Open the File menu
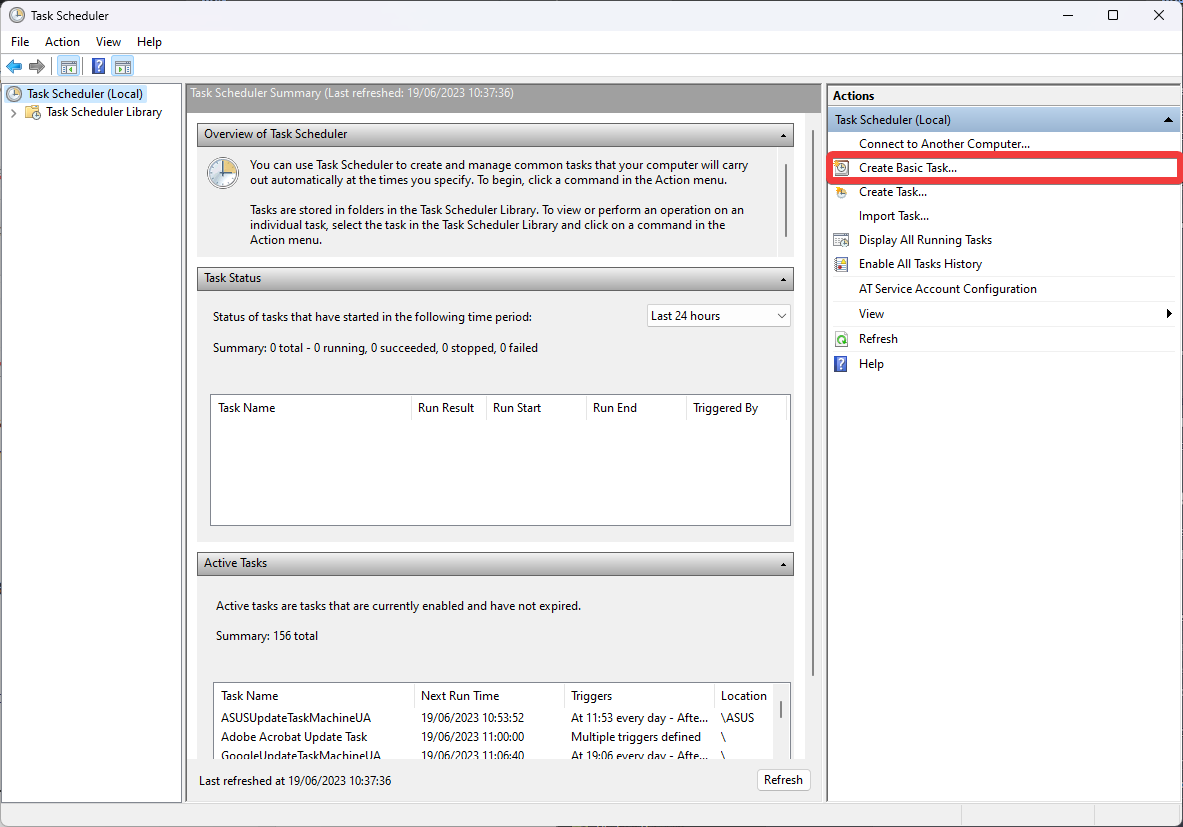 click(x=20, y=42)
